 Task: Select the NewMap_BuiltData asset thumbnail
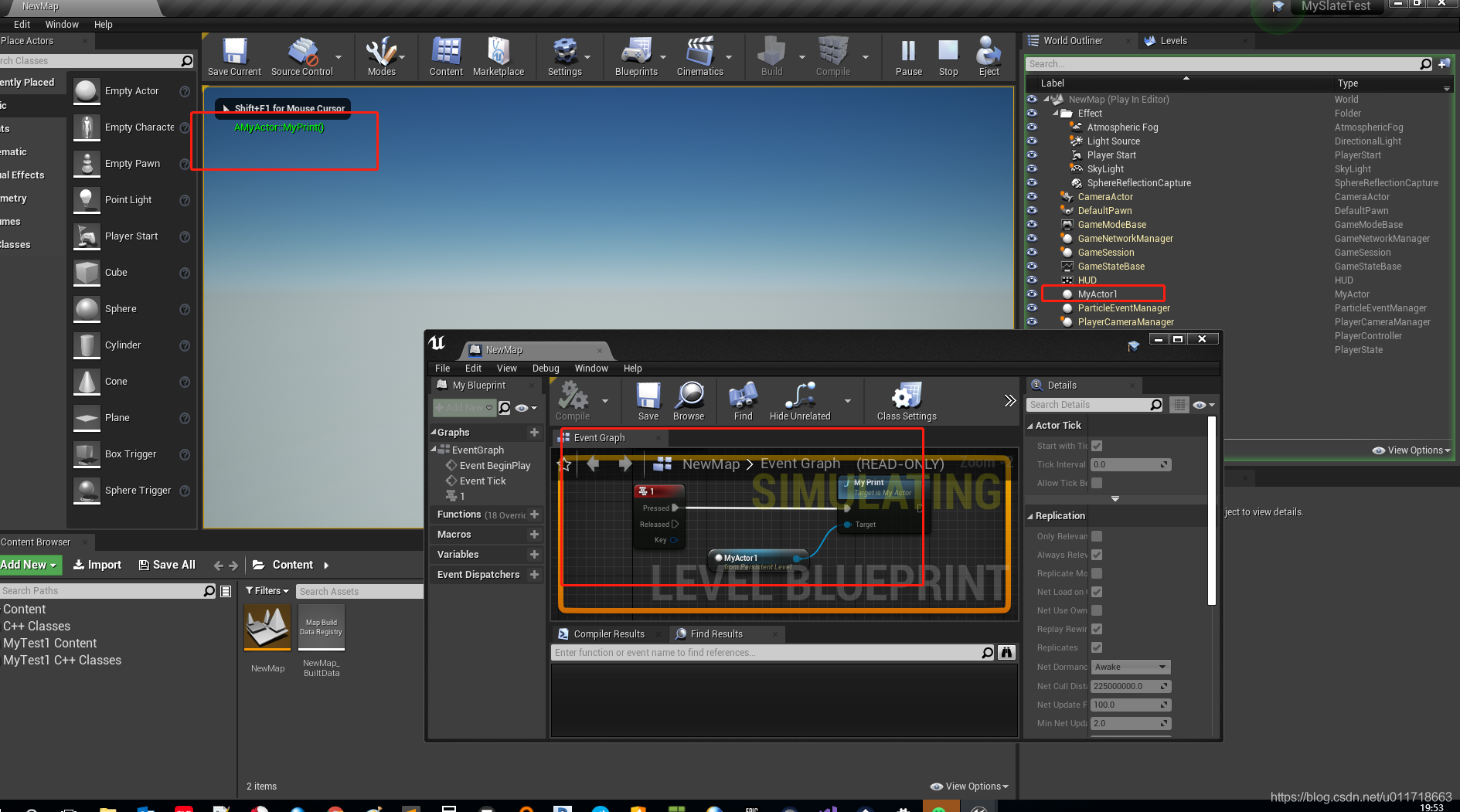(322, 627)
